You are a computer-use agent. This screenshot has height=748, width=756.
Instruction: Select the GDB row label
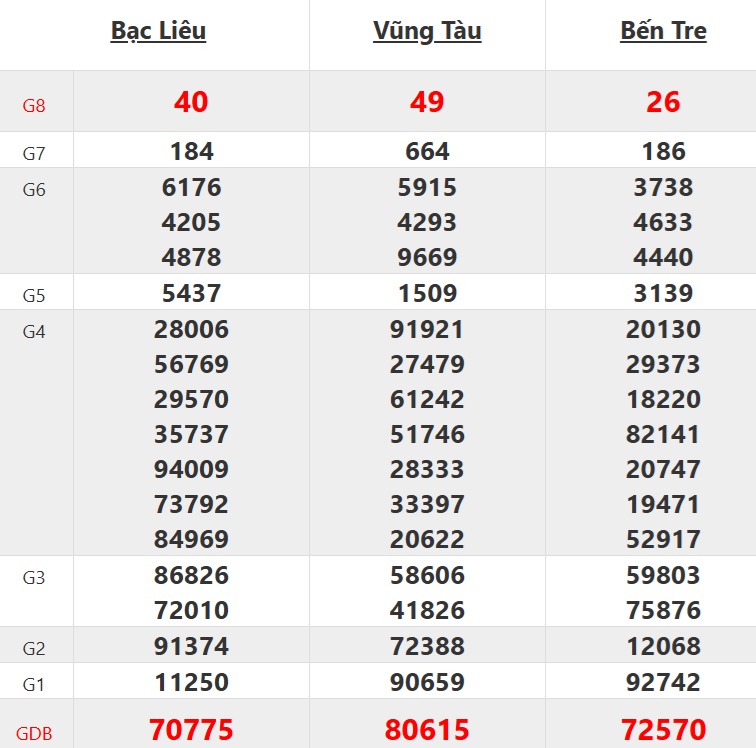pos(34,734)
